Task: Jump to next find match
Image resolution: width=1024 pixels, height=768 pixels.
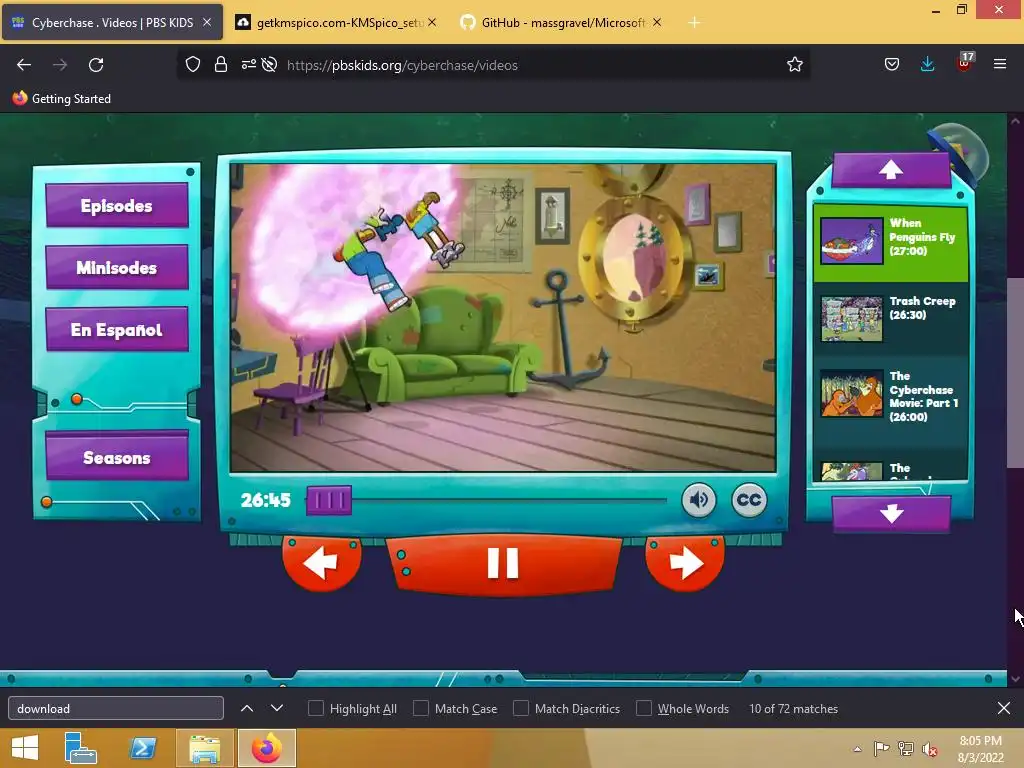Action: pos(277,709)
